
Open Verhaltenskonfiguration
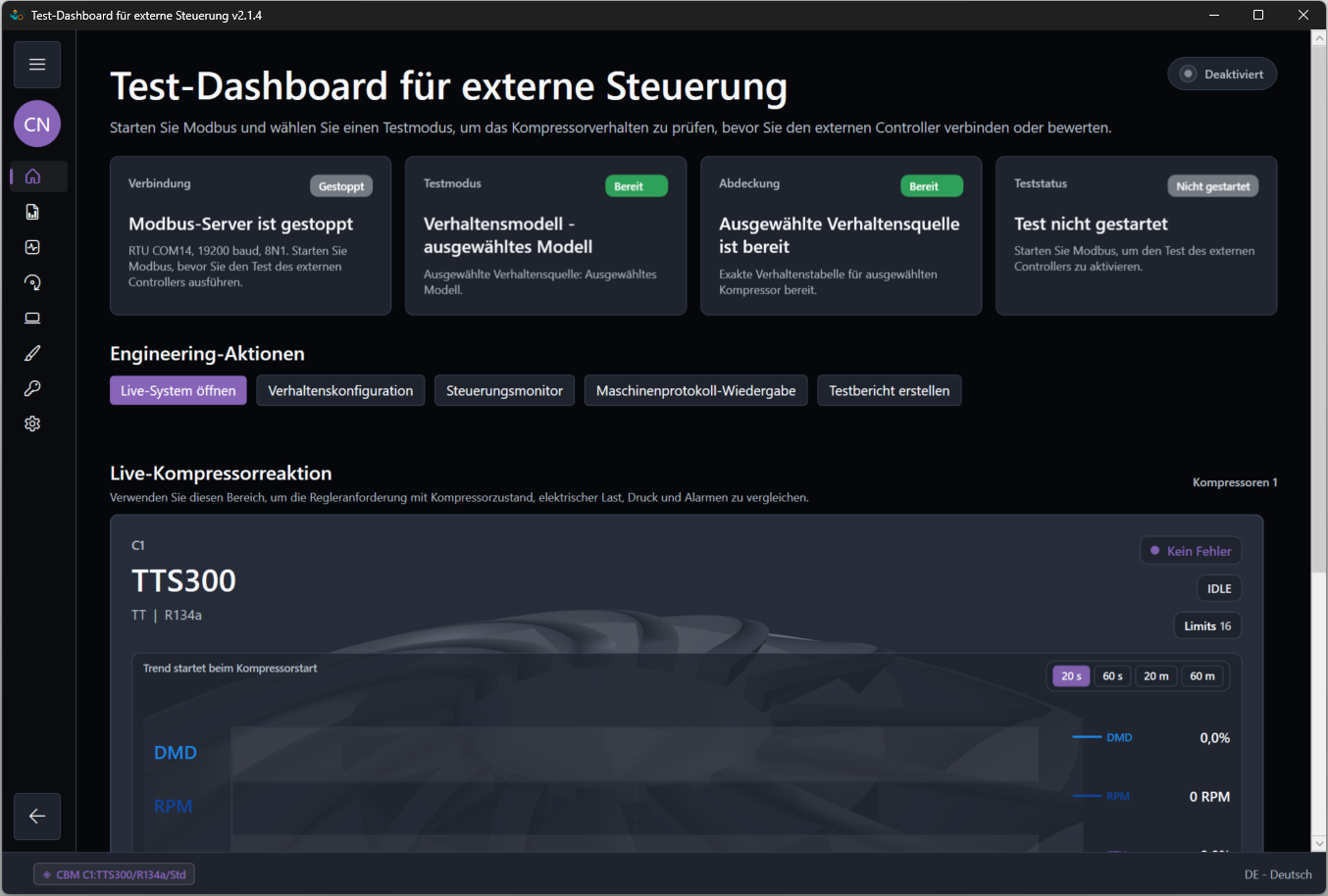pyautogui.click(x=340, y=390)
